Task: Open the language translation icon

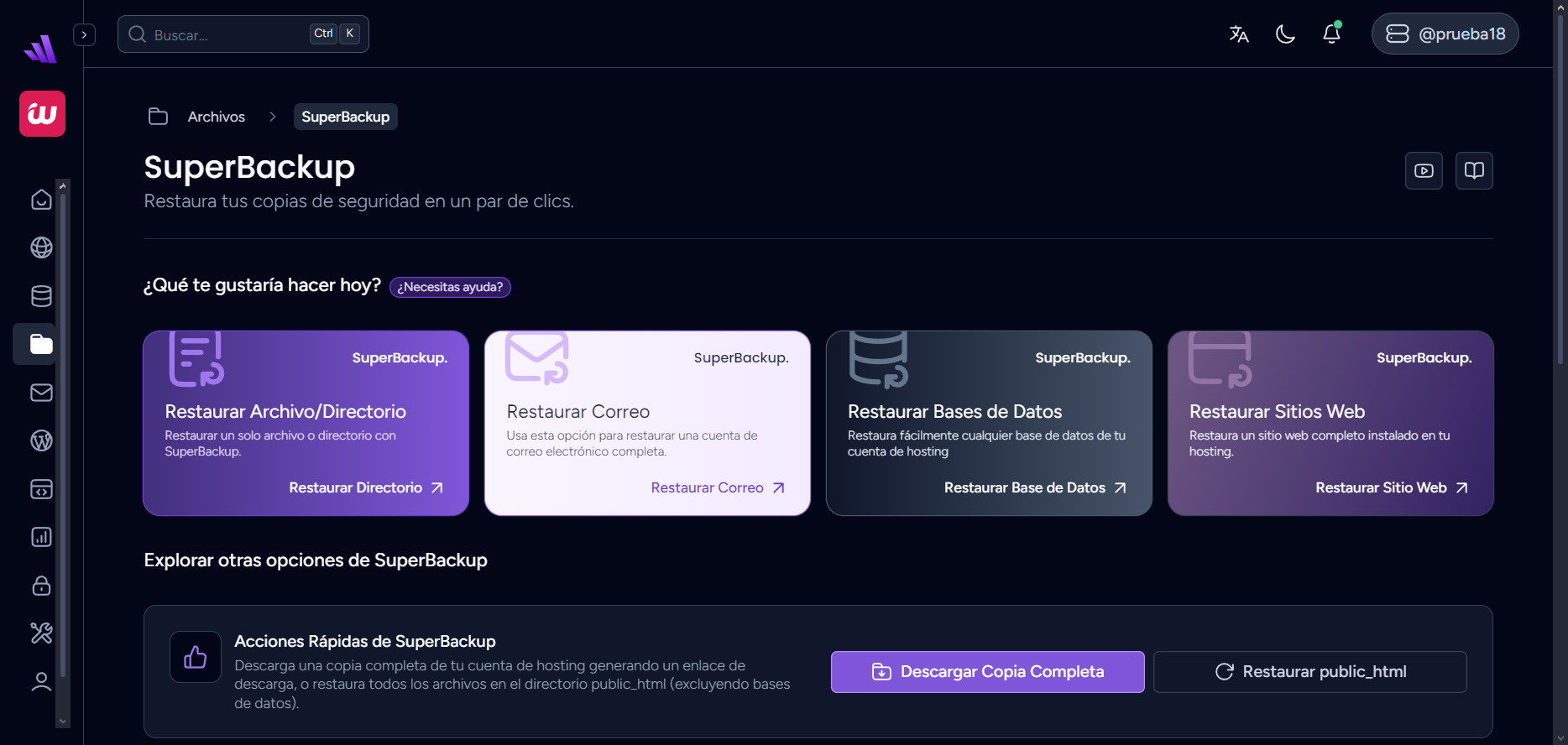Action: coord(1239,34)
